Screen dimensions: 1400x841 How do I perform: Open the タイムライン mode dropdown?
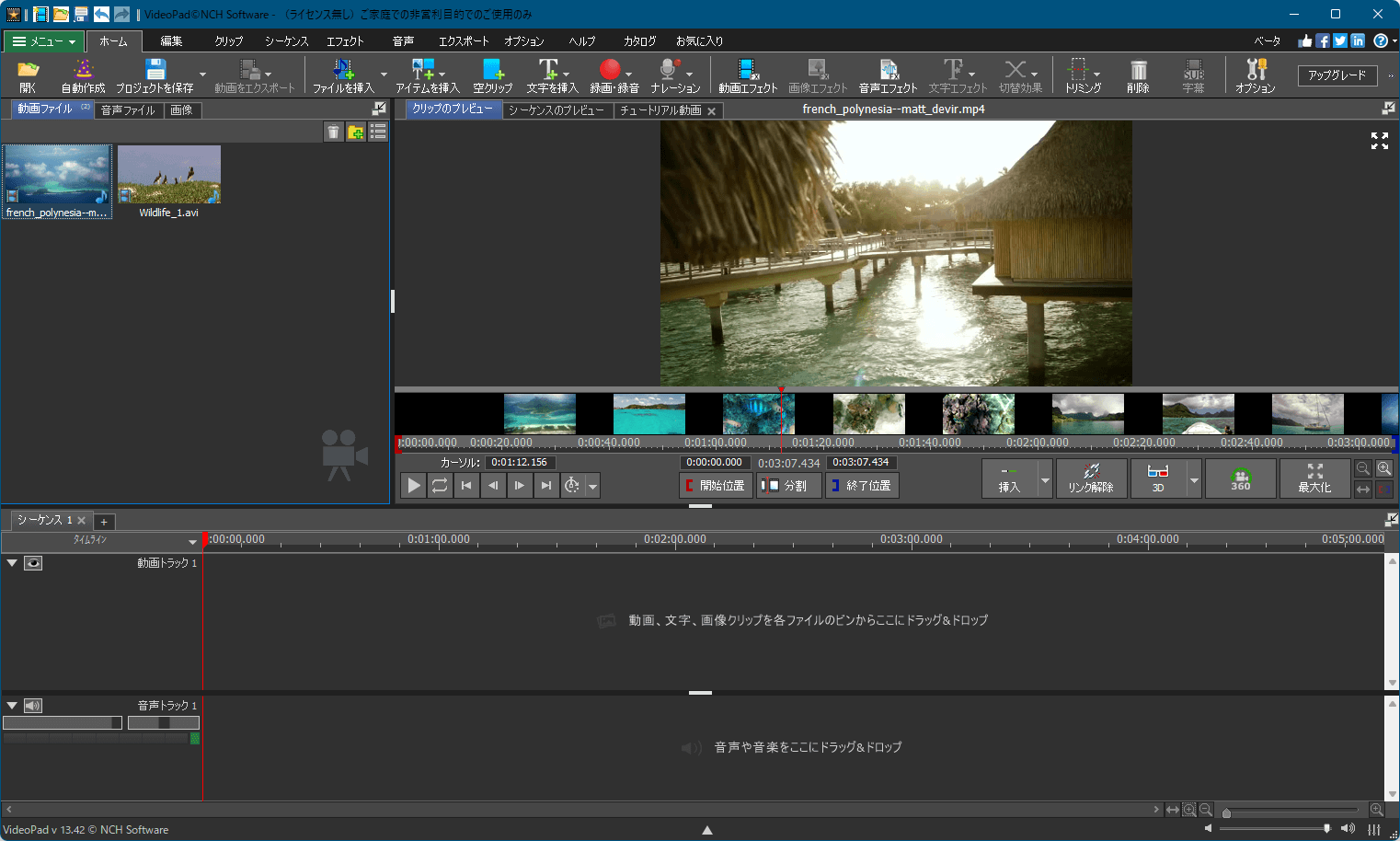coord(192,541)
